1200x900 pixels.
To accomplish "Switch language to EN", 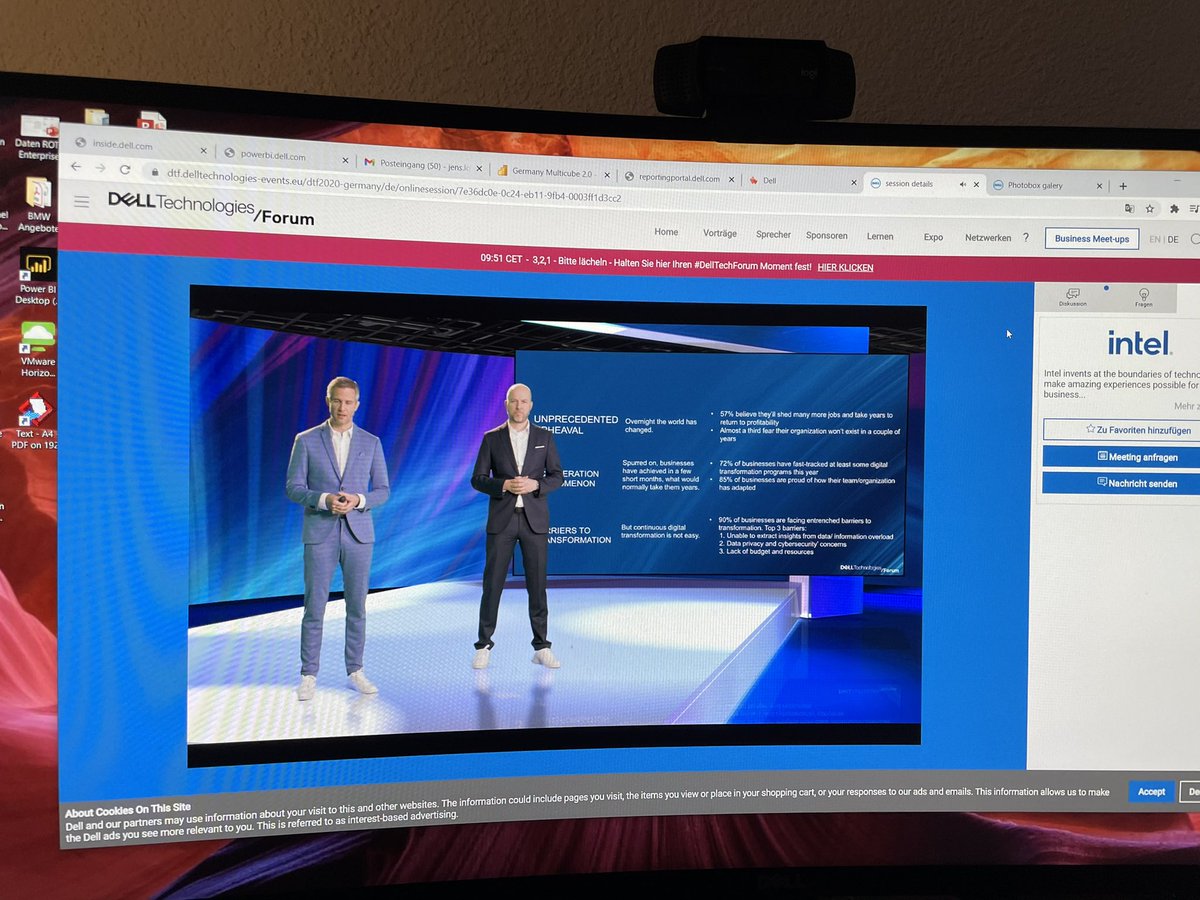I will 1155,240.
